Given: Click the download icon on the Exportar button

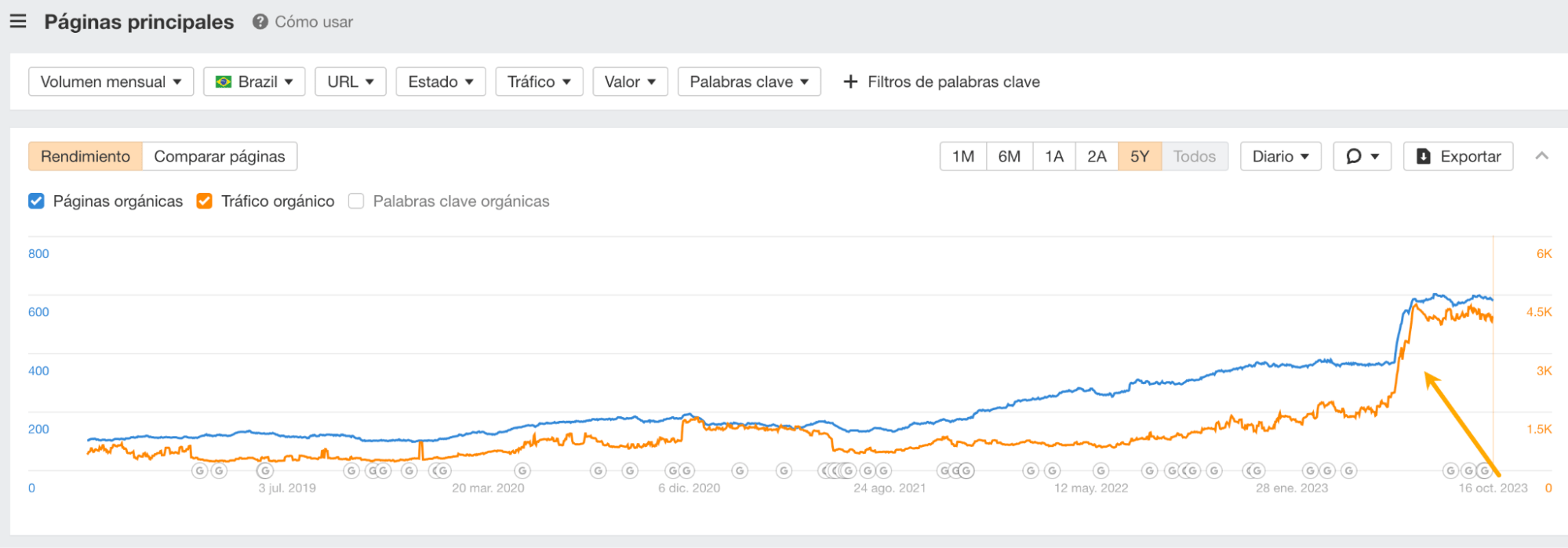Looking at the screenshot, I should coord(1423,156).
